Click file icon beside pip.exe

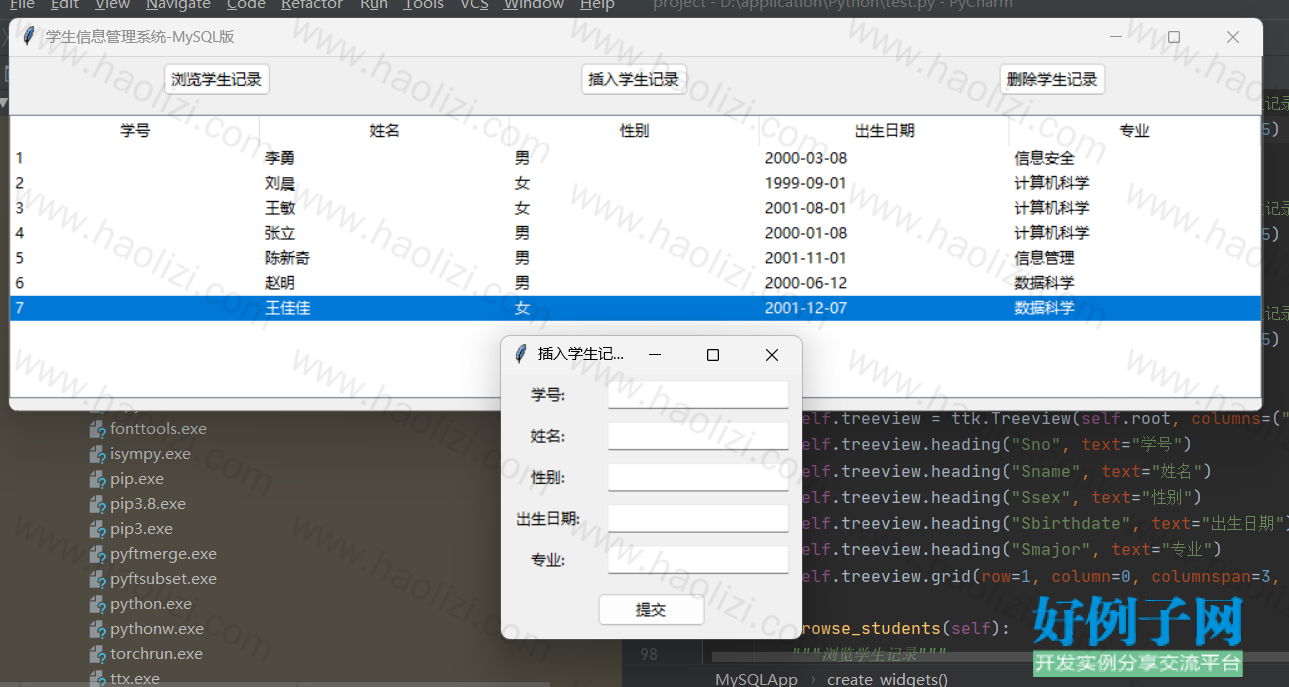point(97,479)
